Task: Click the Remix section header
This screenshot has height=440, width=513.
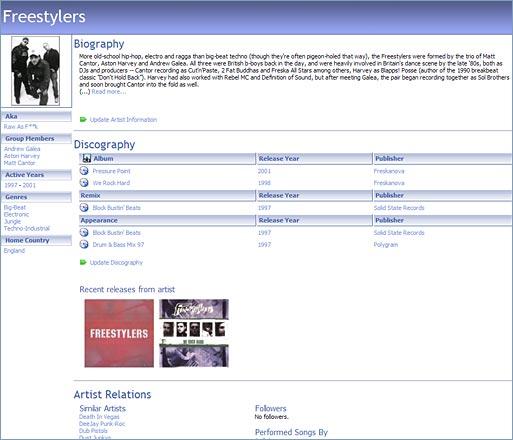Action: (x=168, y=195)
